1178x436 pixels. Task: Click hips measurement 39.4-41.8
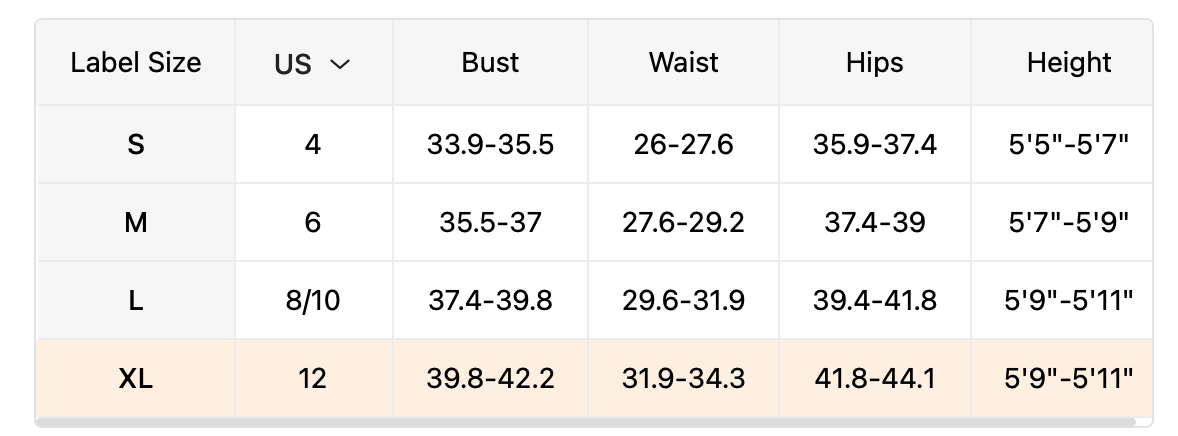[874, 300]
